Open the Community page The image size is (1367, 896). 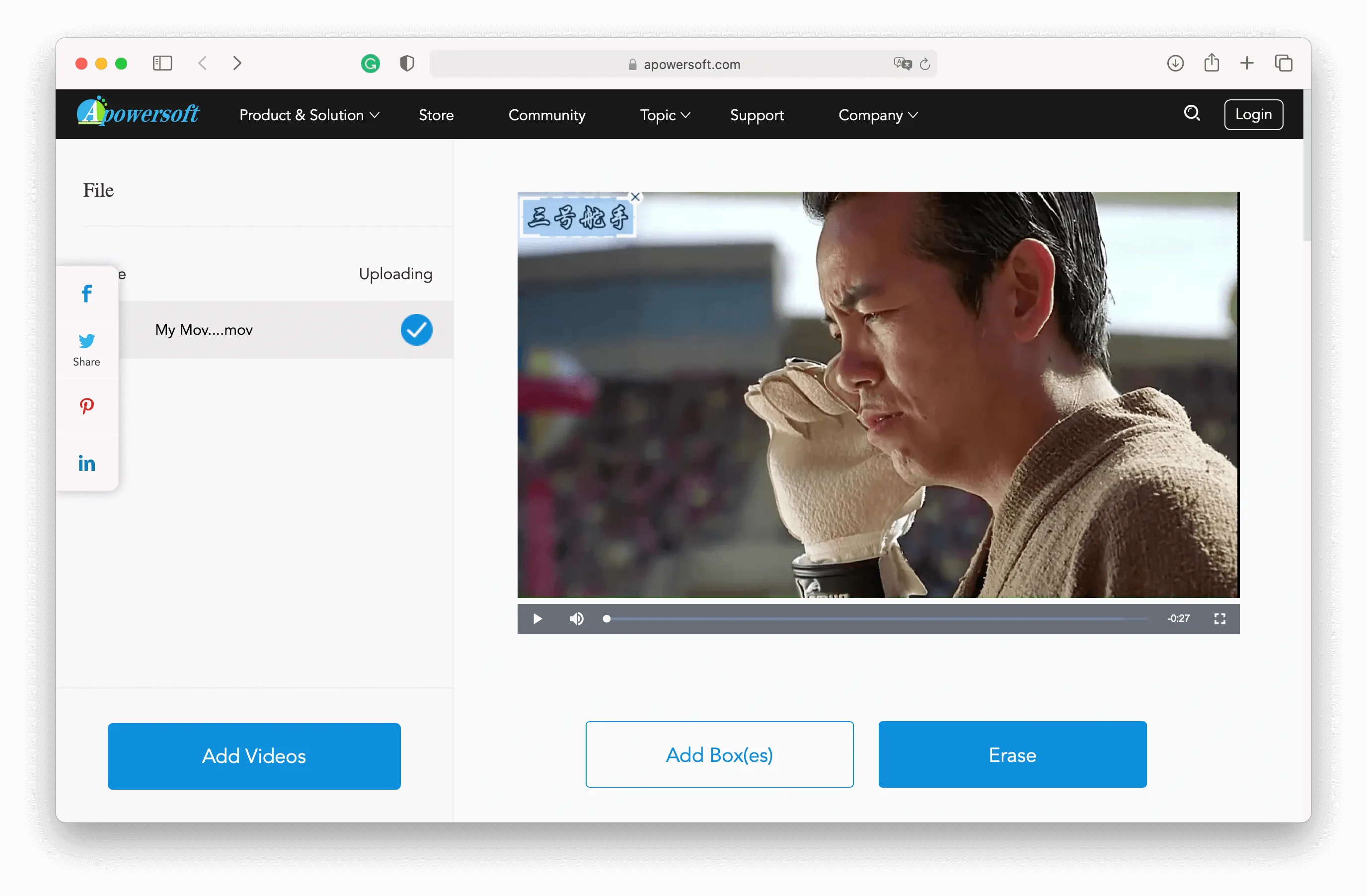tap(547, 115)
